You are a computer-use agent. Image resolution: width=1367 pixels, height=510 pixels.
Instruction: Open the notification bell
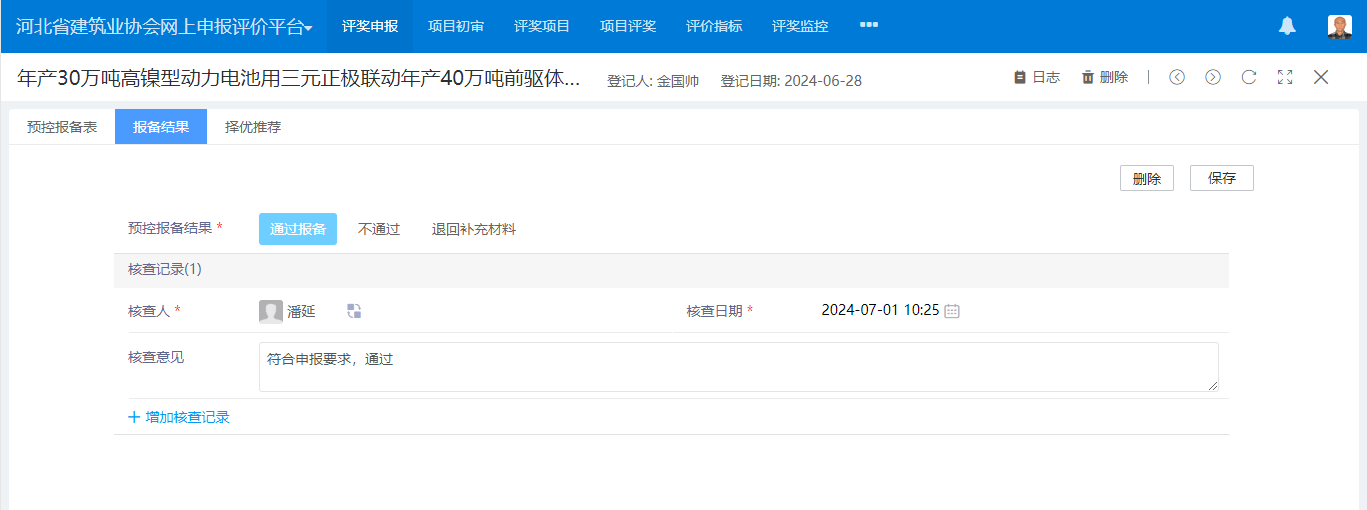point(1287,27)
